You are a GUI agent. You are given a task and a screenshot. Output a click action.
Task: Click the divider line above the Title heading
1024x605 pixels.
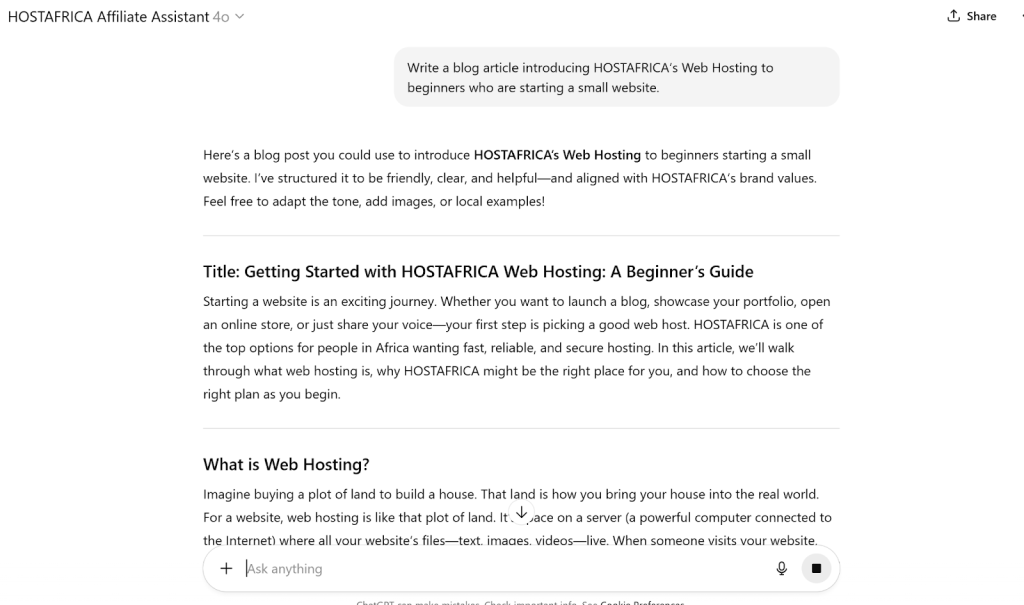click(x=521, y=235)
